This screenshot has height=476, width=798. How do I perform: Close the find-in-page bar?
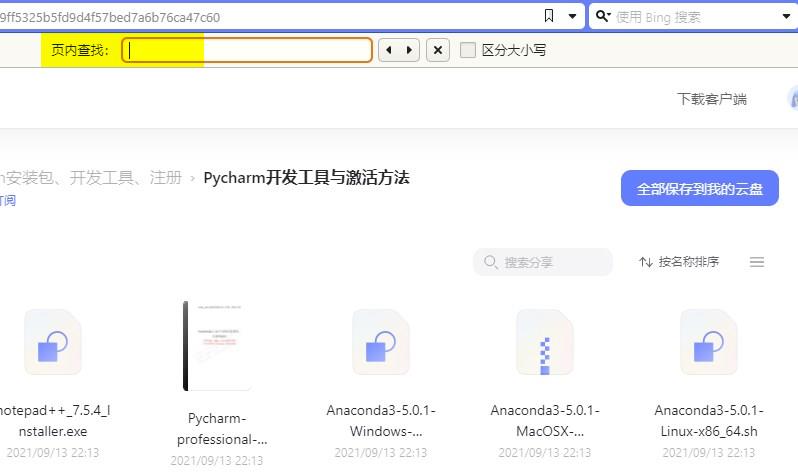(438, 50)
